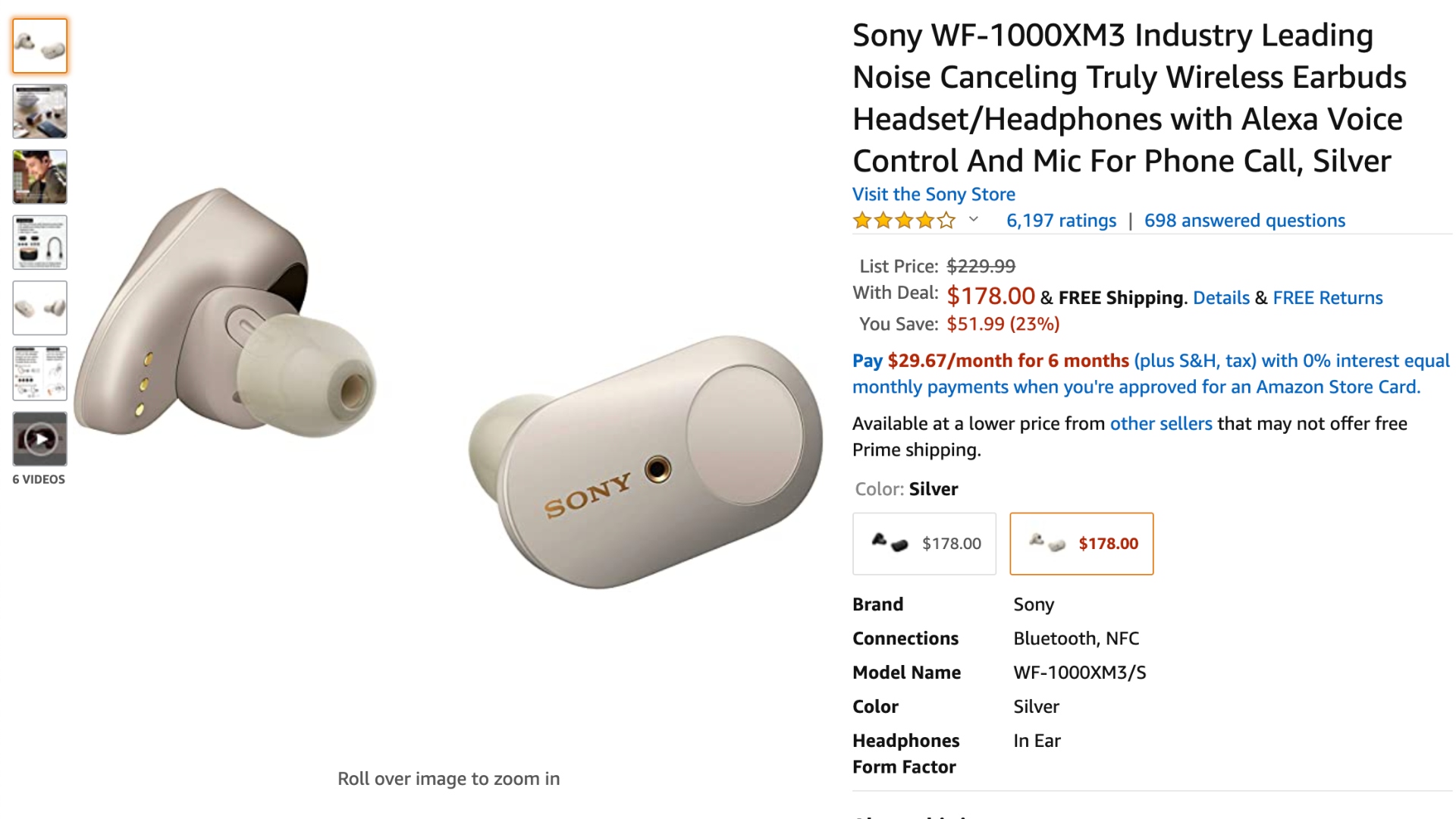View the 698 answered questions
1456x819 pixels.
click(1244, 221)
